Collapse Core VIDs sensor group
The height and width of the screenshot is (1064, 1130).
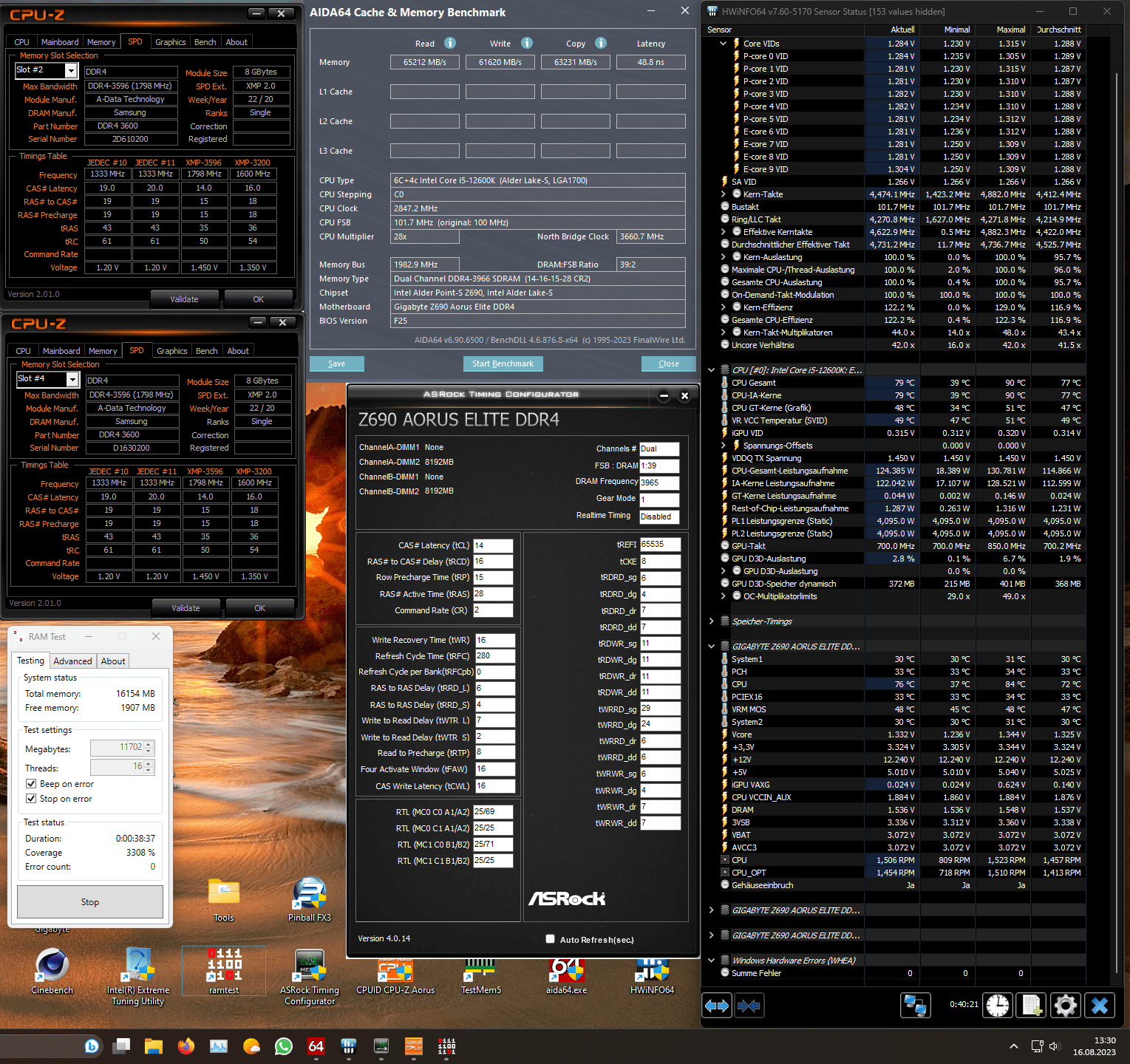(724, 44)
